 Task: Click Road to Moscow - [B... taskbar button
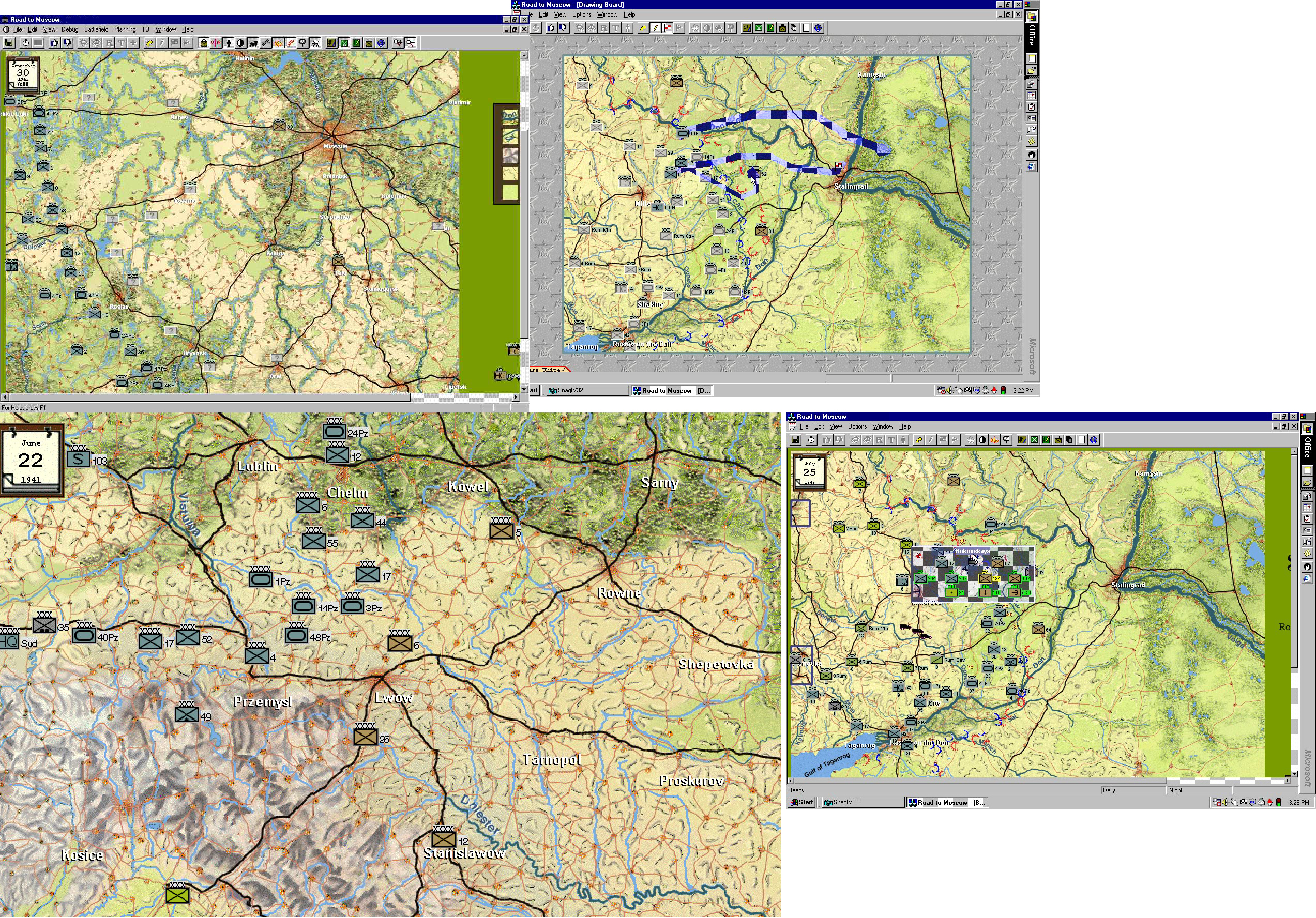(947, 802)
